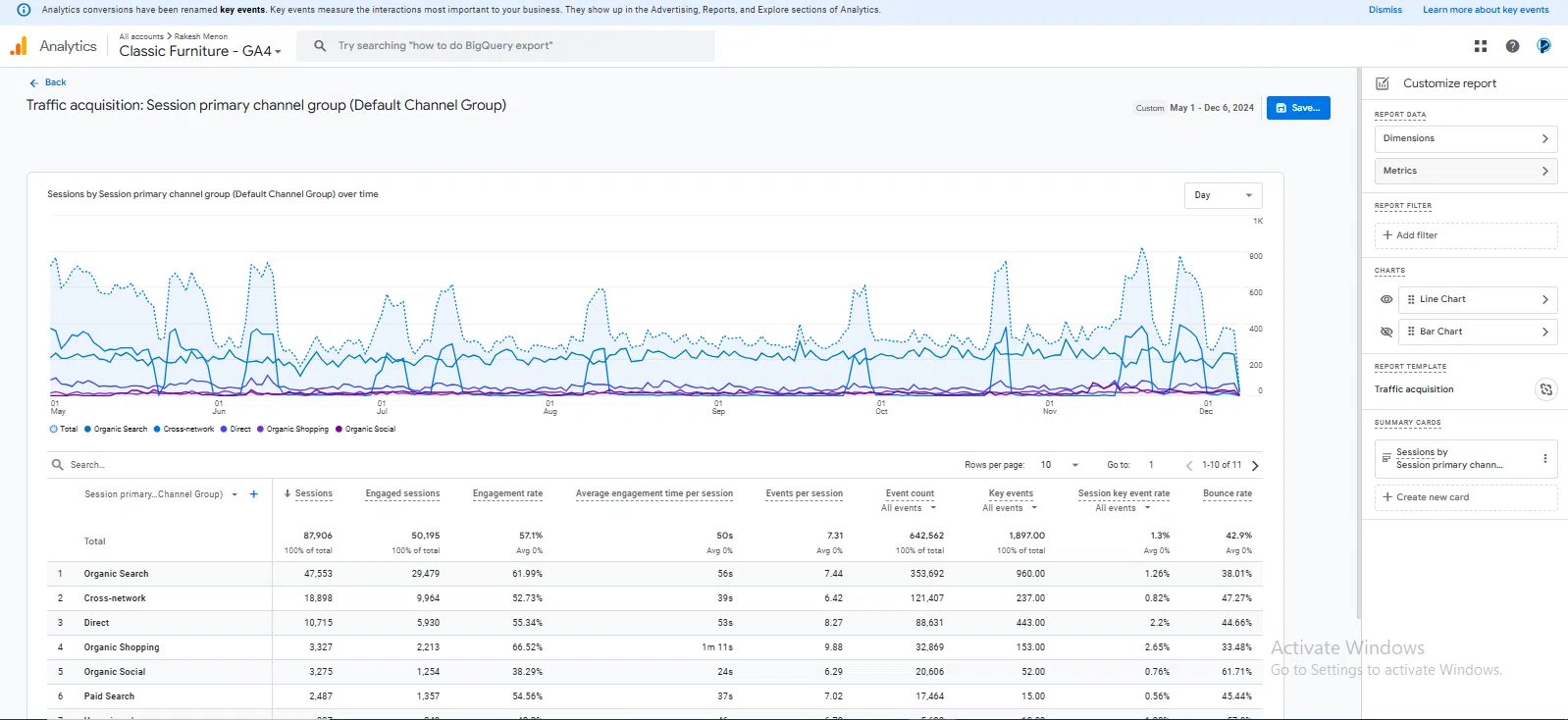Go to next page of table rows
Viewport: 1568px width, 720px height.
tap(1255, 466)
